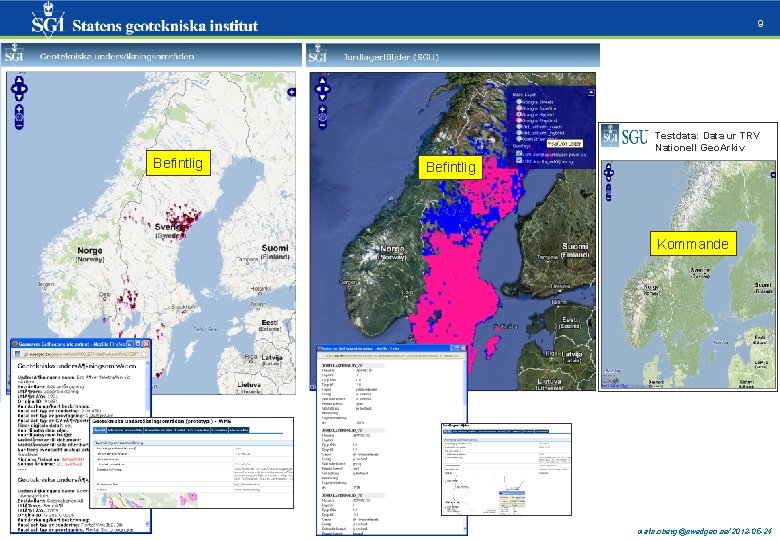The height and width of the screenshot is (540, 780).
Task: Toggle first SGU Jordlagerföljder overlay checkbox
Action: [x=519, y=154]
